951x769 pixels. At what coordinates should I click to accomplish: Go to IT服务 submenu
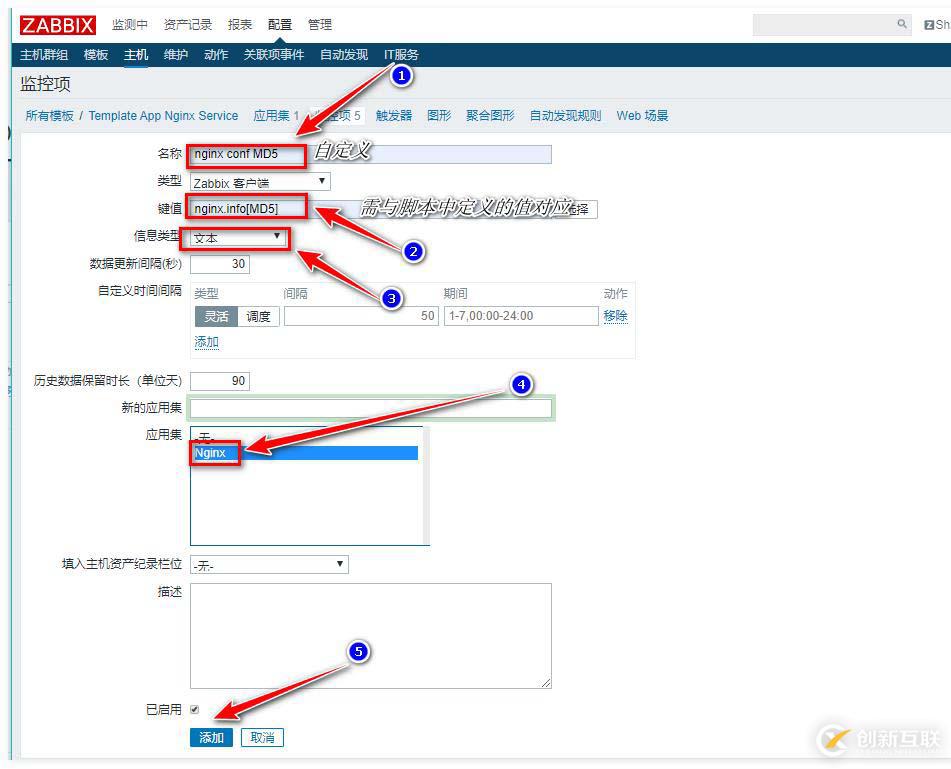[401, 55]
